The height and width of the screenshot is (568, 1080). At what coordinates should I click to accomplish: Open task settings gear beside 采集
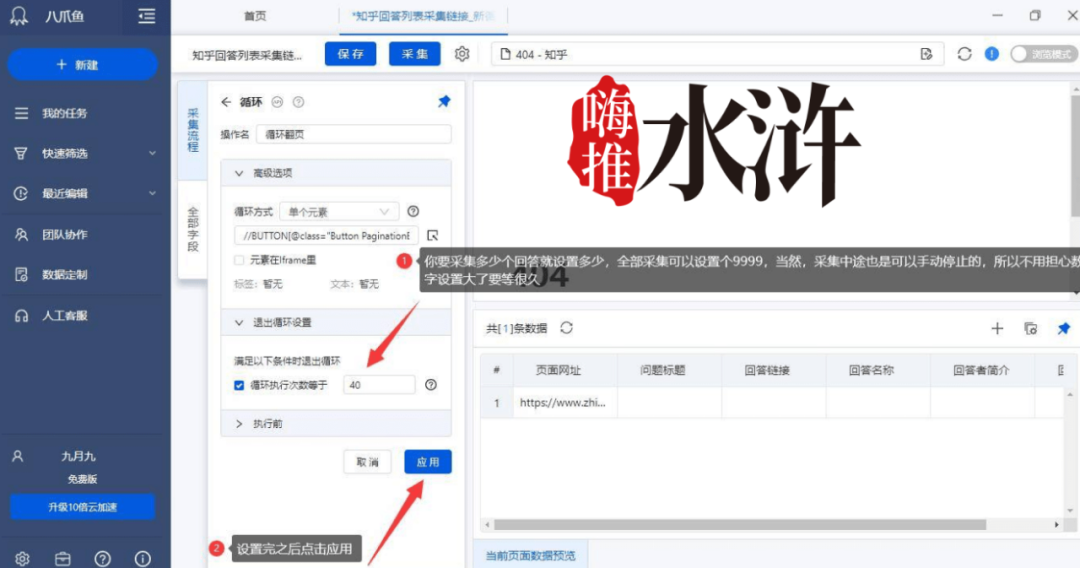point(461,54)
